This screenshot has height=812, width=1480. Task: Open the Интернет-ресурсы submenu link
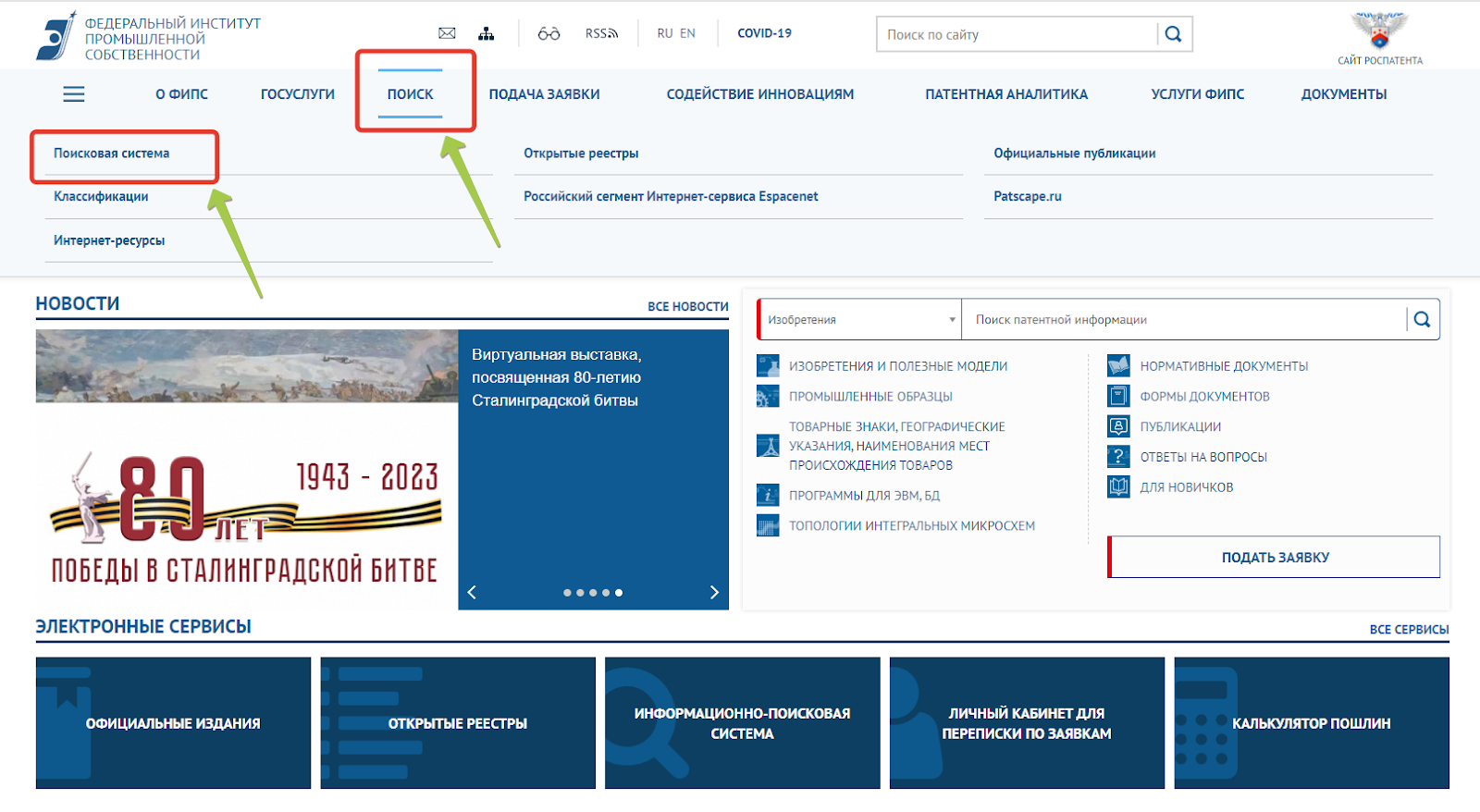tap(109, 240)
